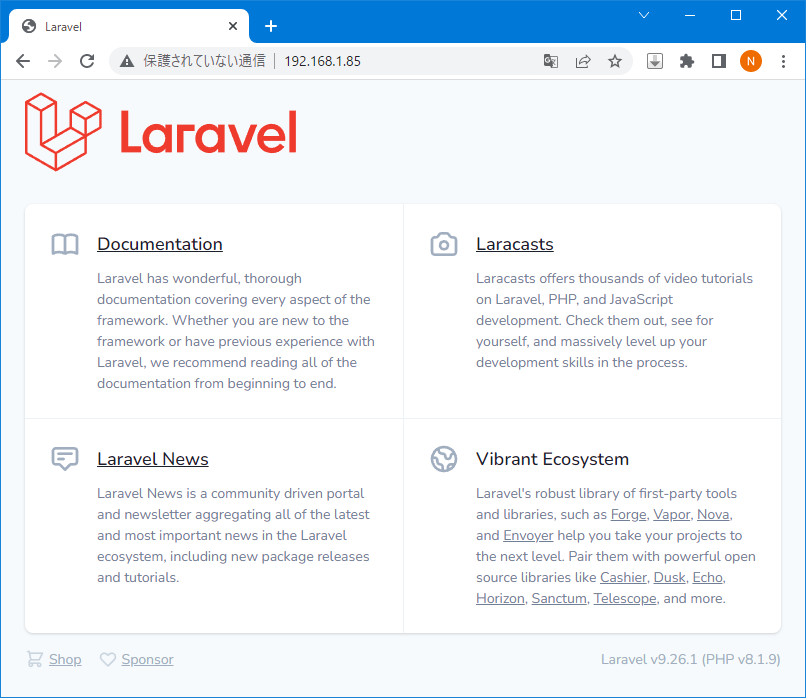Open the Laravel News link
This screenshot has width=806, height=698.
click(152, 459)
